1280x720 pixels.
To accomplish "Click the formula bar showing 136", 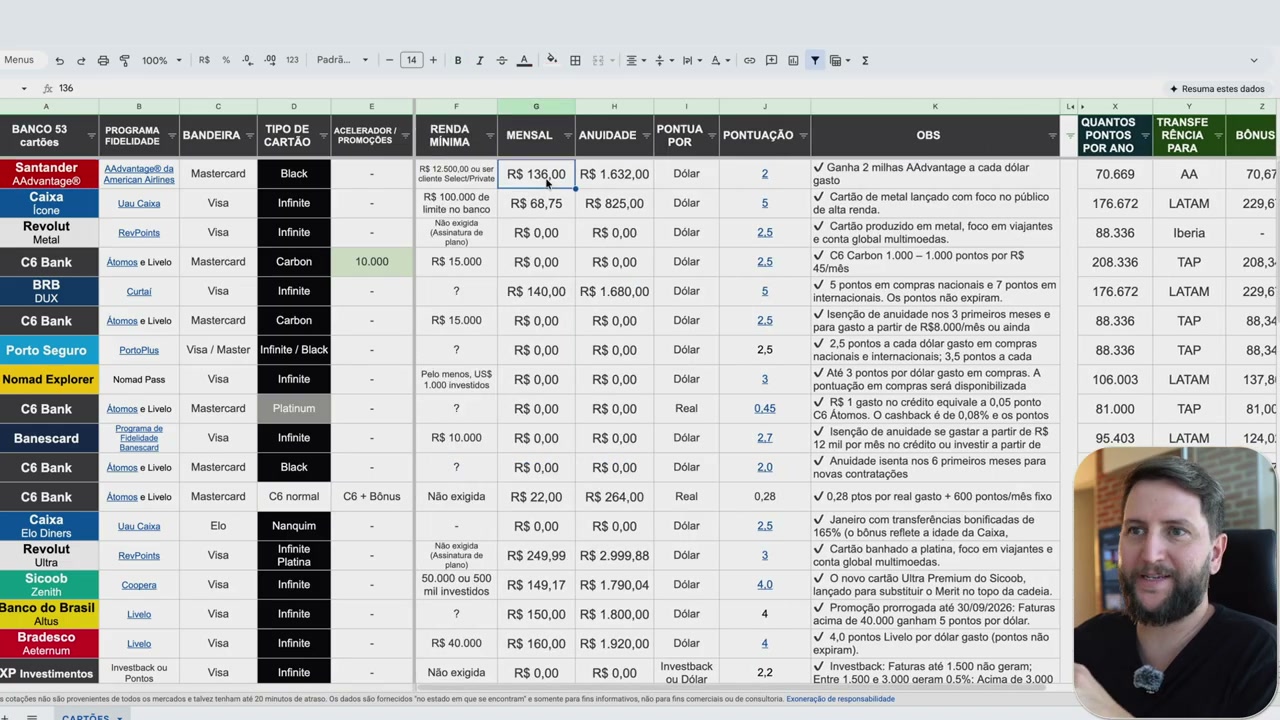I will coord(600,88).
